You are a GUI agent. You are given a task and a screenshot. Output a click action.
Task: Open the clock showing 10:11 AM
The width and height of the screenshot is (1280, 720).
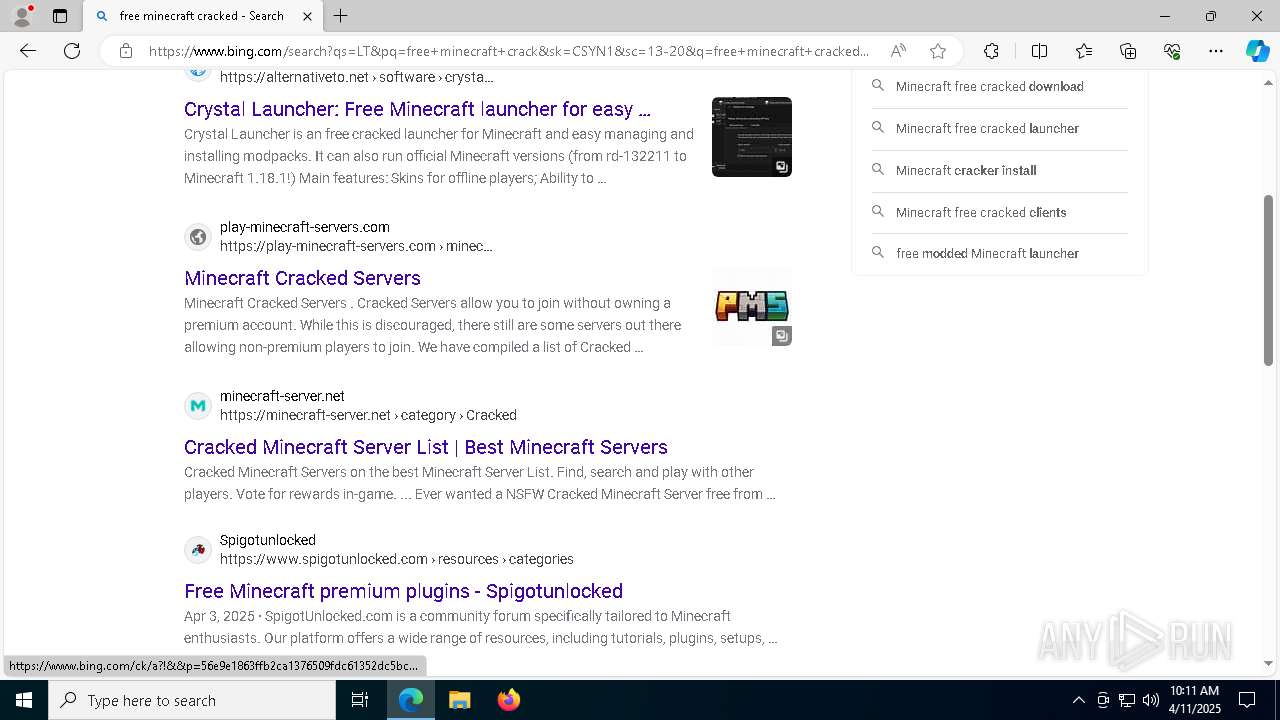[1195, 700]
